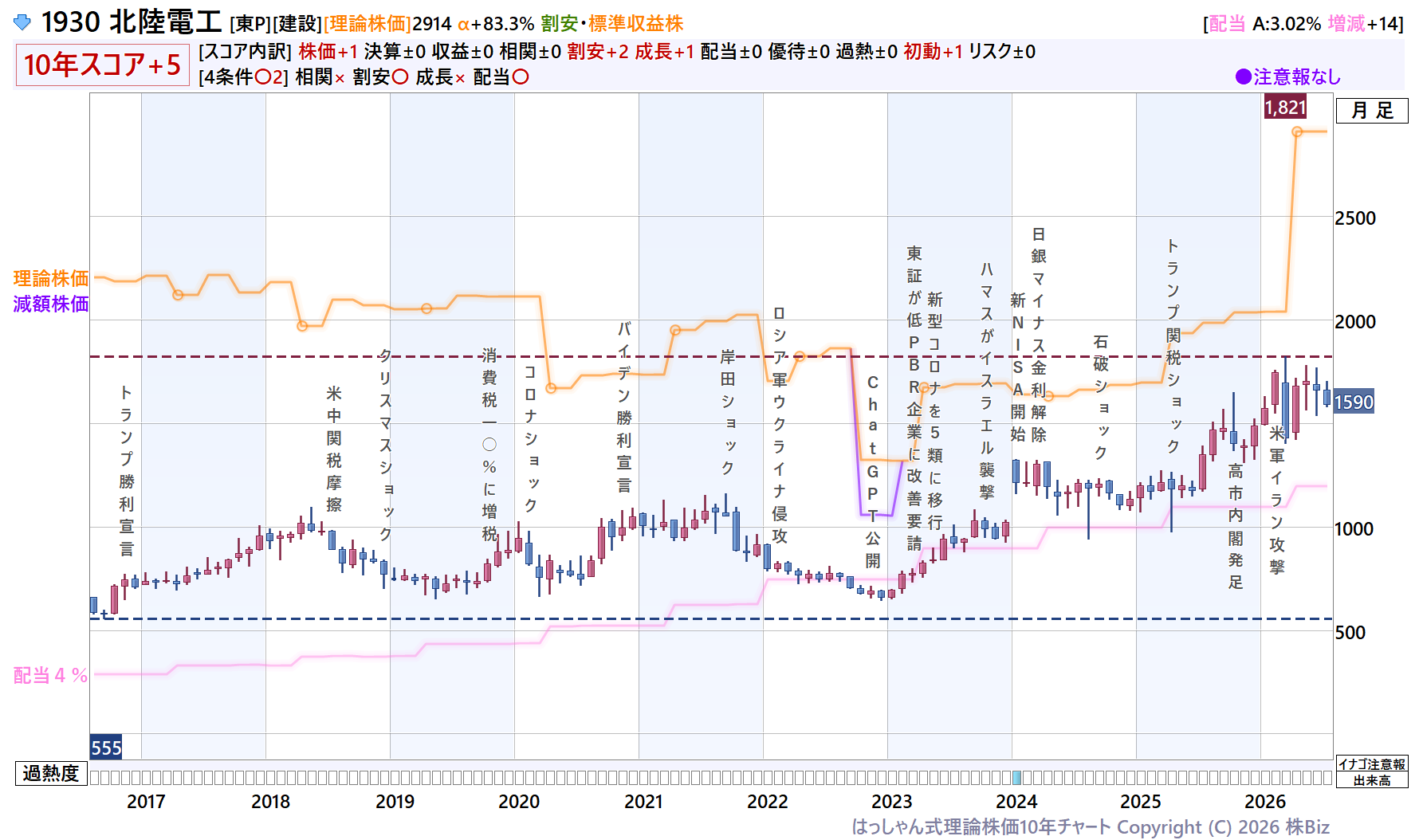Click the orange circle at theoretical price peak
The width and height of the screenshot is (1419, 840).
coord(1297,131)
